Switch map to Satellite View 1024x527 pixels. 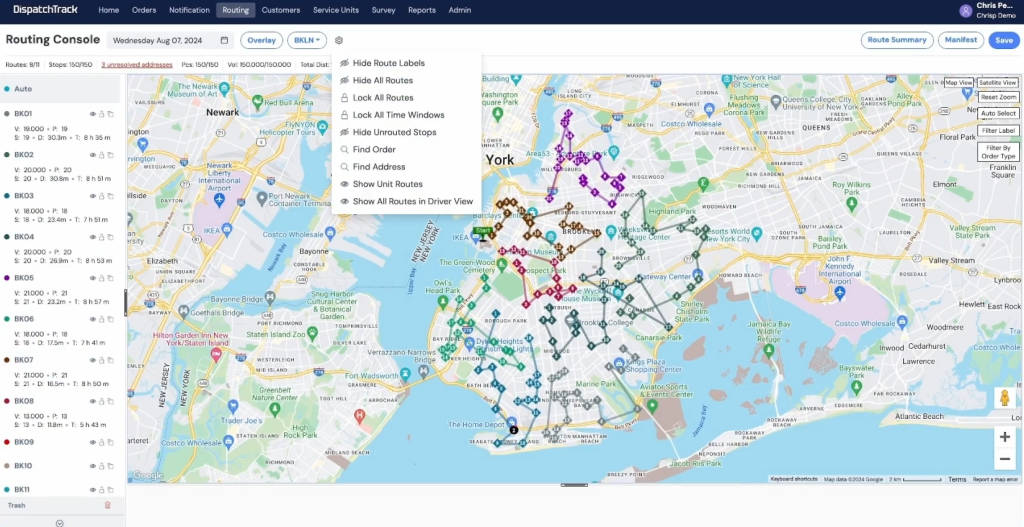pos(998,83)
